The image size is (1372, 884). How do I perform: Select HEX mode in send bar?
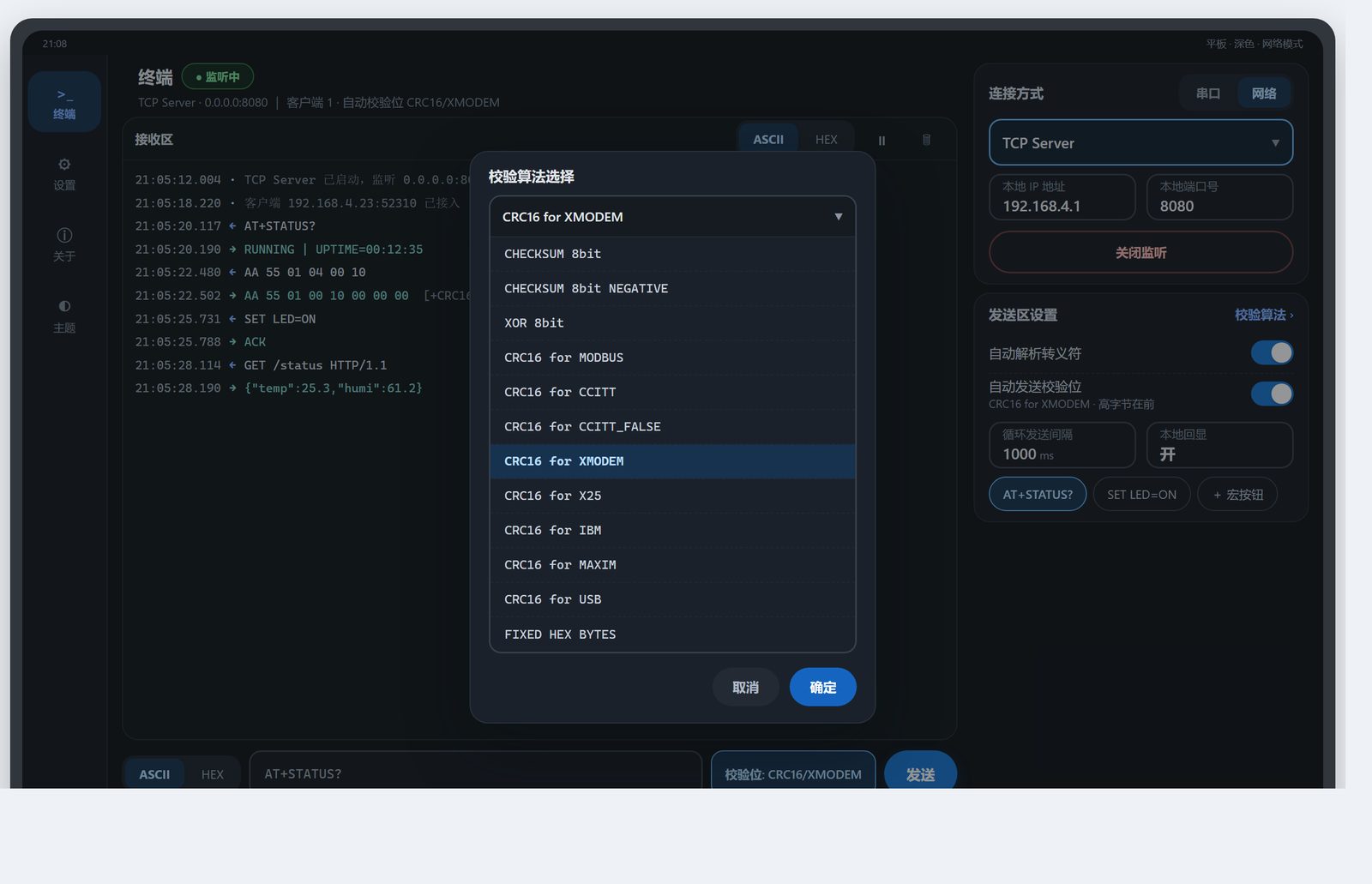tap(213, 774)
